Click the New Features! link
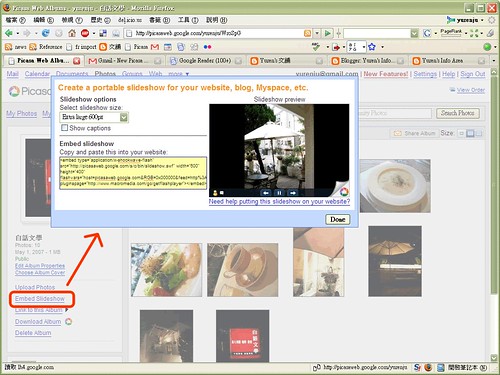 click(x=386, y=74)
